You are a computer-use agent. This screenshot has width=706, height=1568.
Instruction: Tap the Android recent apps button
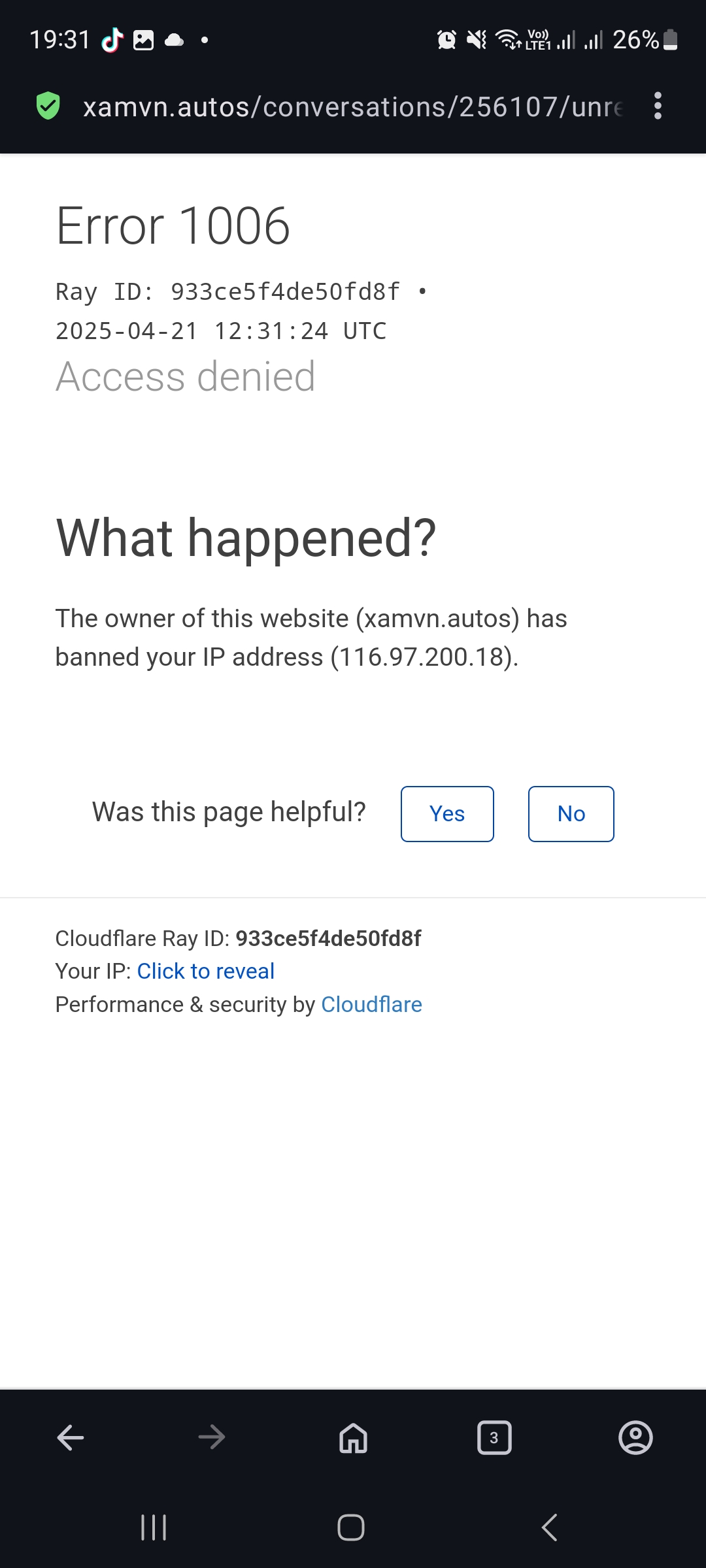(x=154, y=1527)
